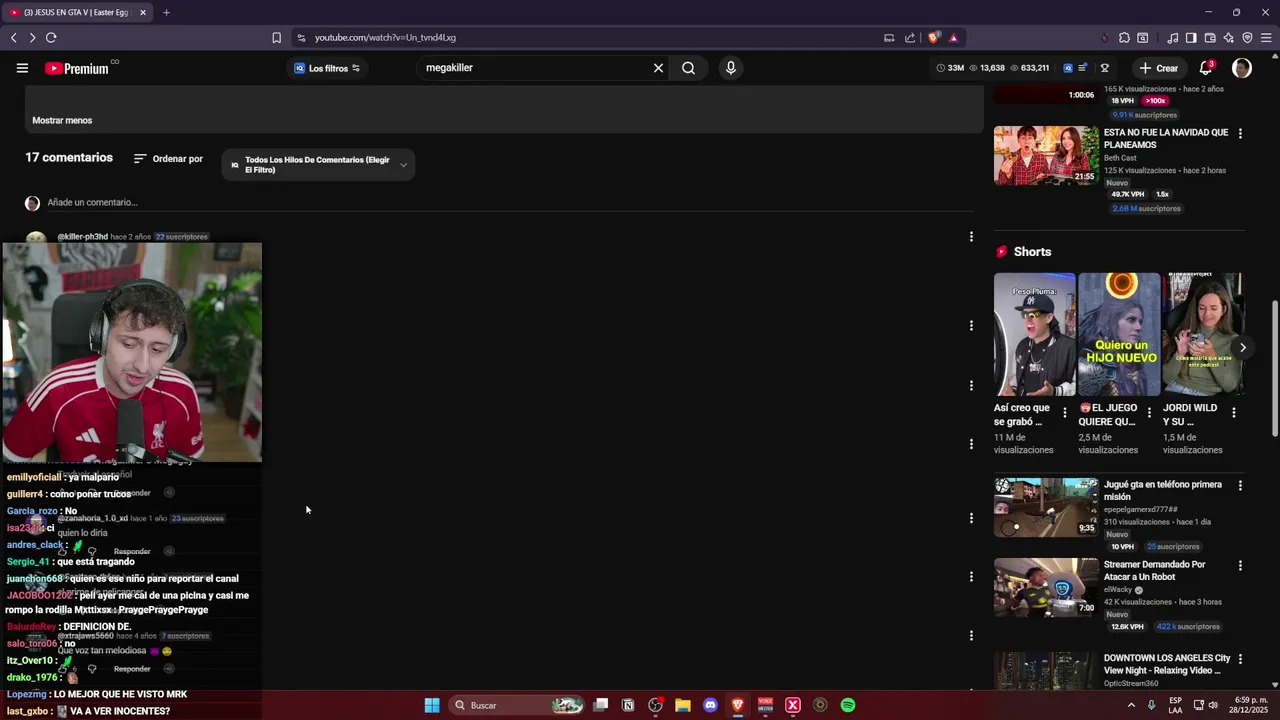The width and height of the screenshot is (1280, 720).
Task: Open the ESTA NO FUE LA NAVIDAD title link
Action: click(1166, 138)
